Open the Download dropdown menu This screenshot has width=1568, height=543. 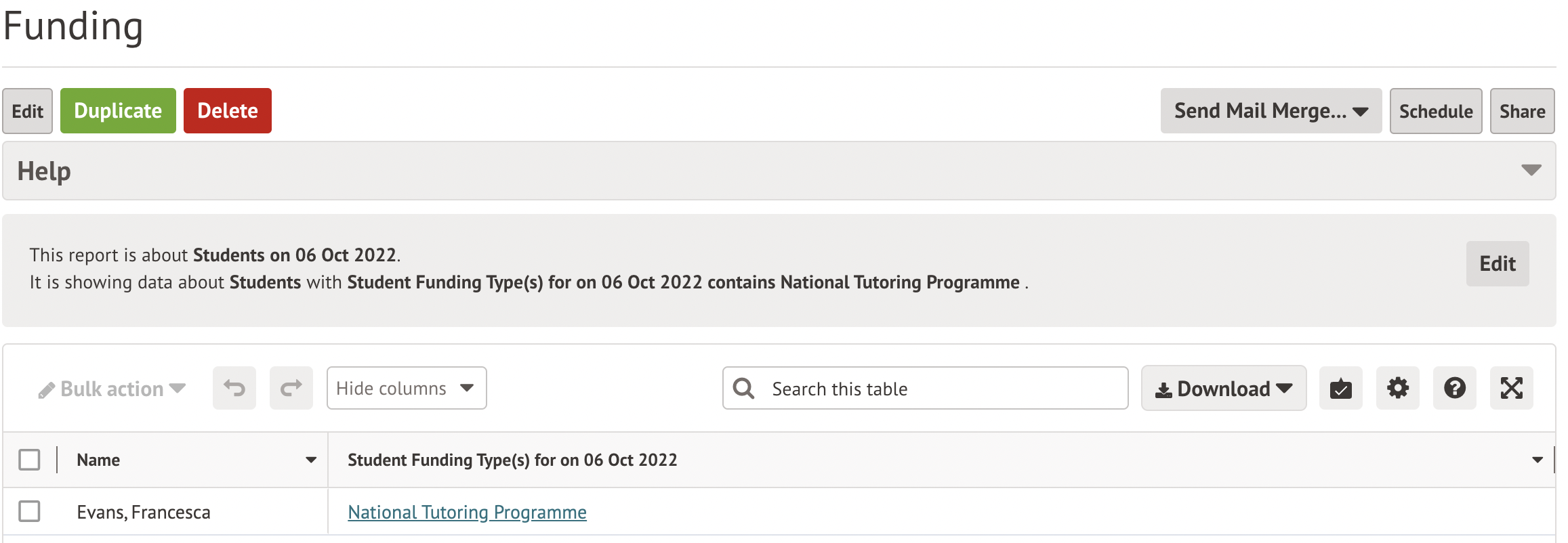(1224, 389)
